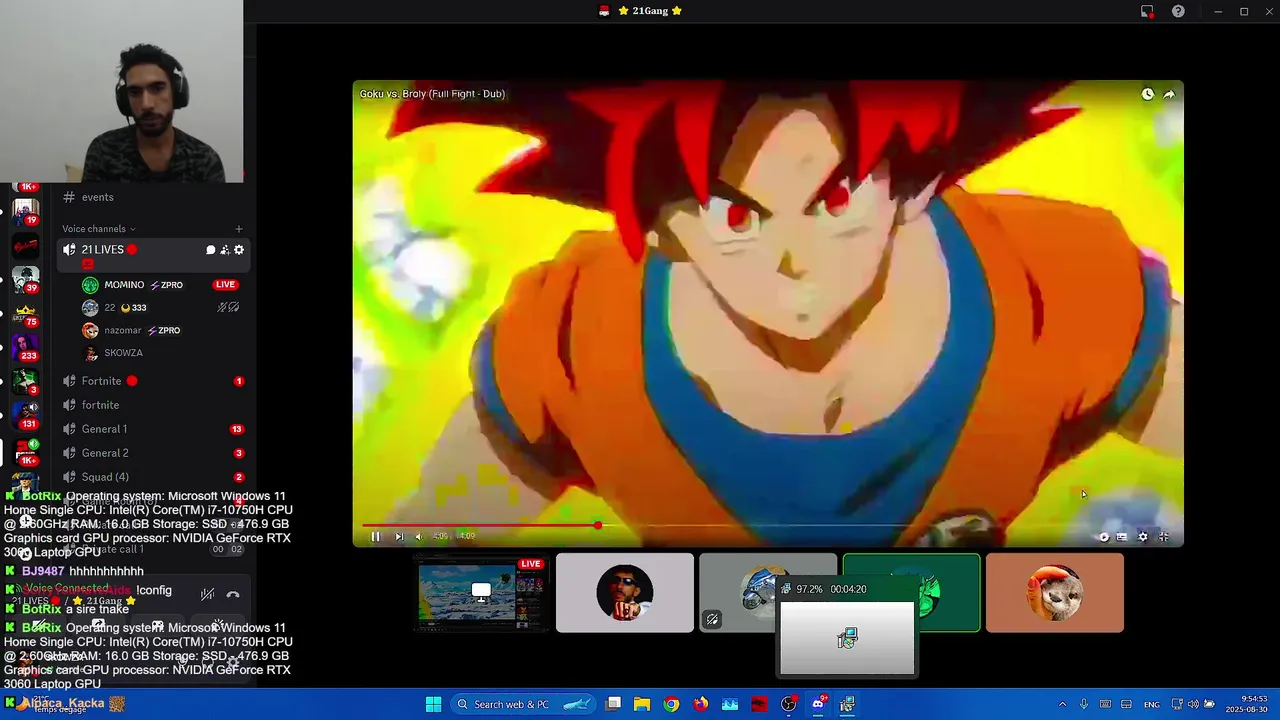Open server icon with 19 badge
1280x720 pixels.
[x=25, y=212]
